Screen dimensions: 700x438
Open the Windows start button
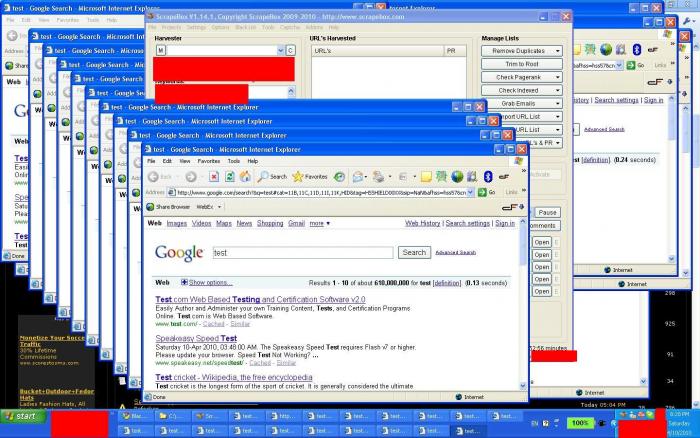[x=24, y=416]
